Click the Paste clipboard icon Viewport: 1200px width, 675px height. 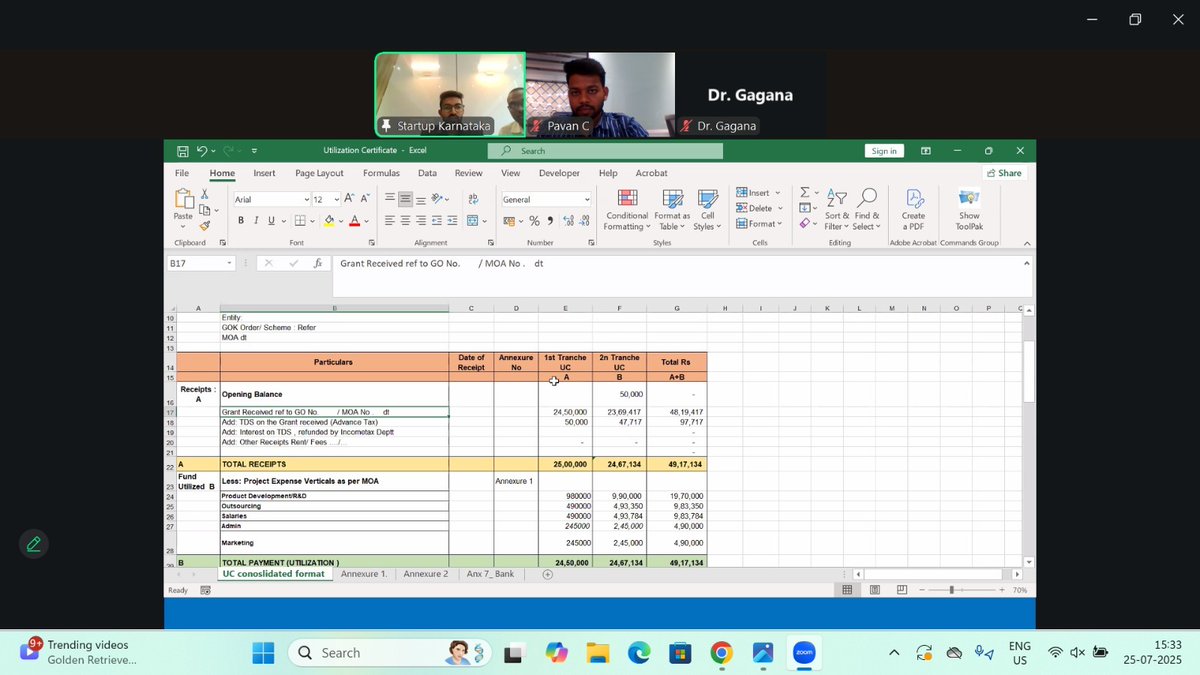[x=182, y=198]
